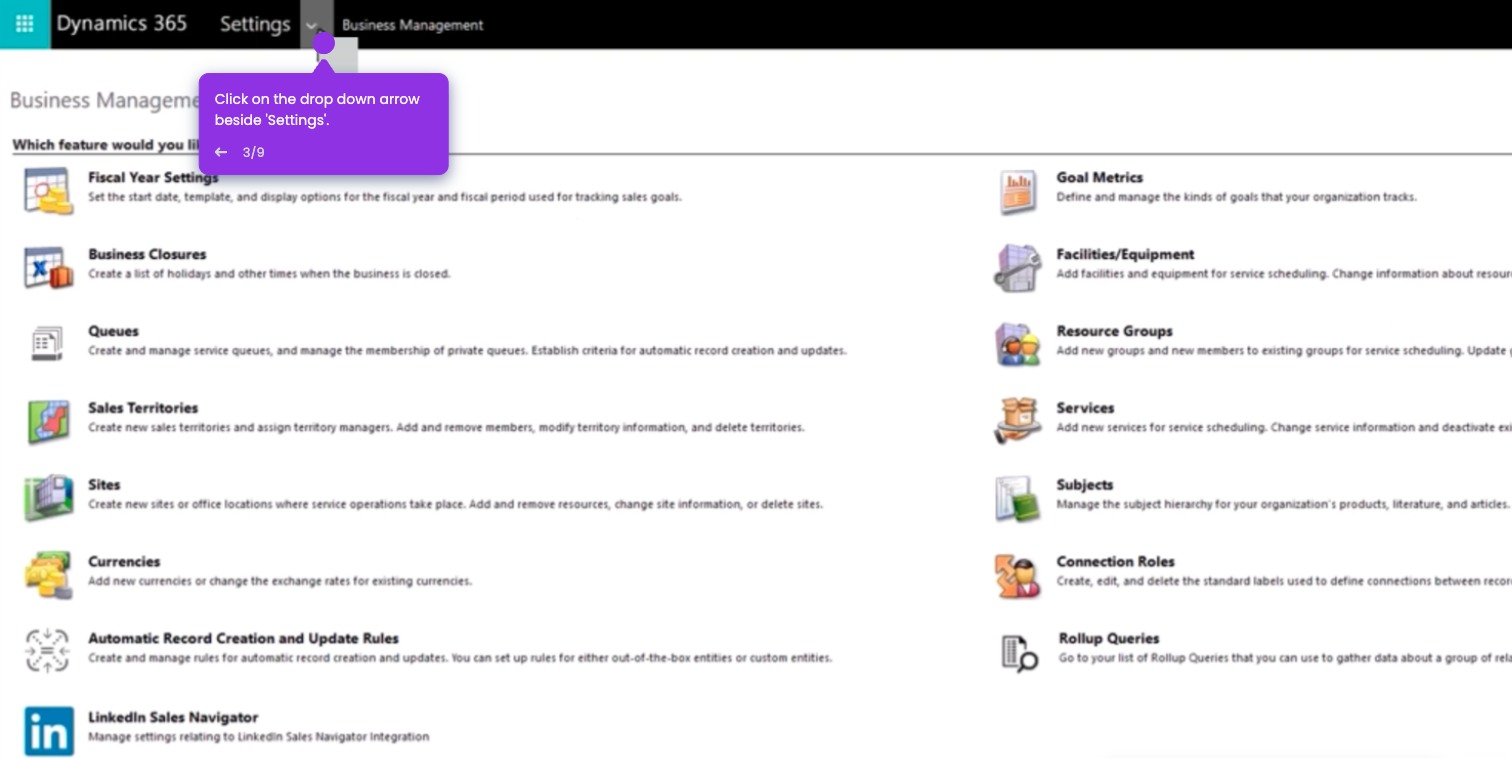The width and height of the screenshot is (1512, 758).
Task: Click 'Create a list of holidays' description text
Action: tap(269, 274)
